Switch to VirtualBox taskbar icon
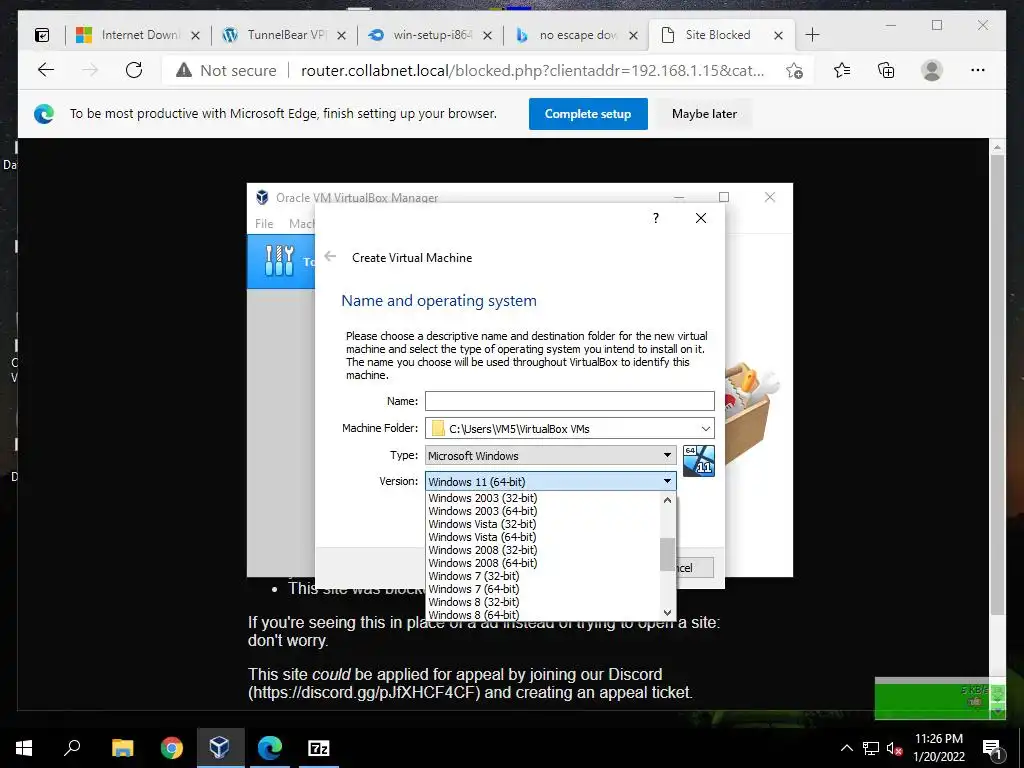Screen dimensions: 1024x768 (220, 748)
